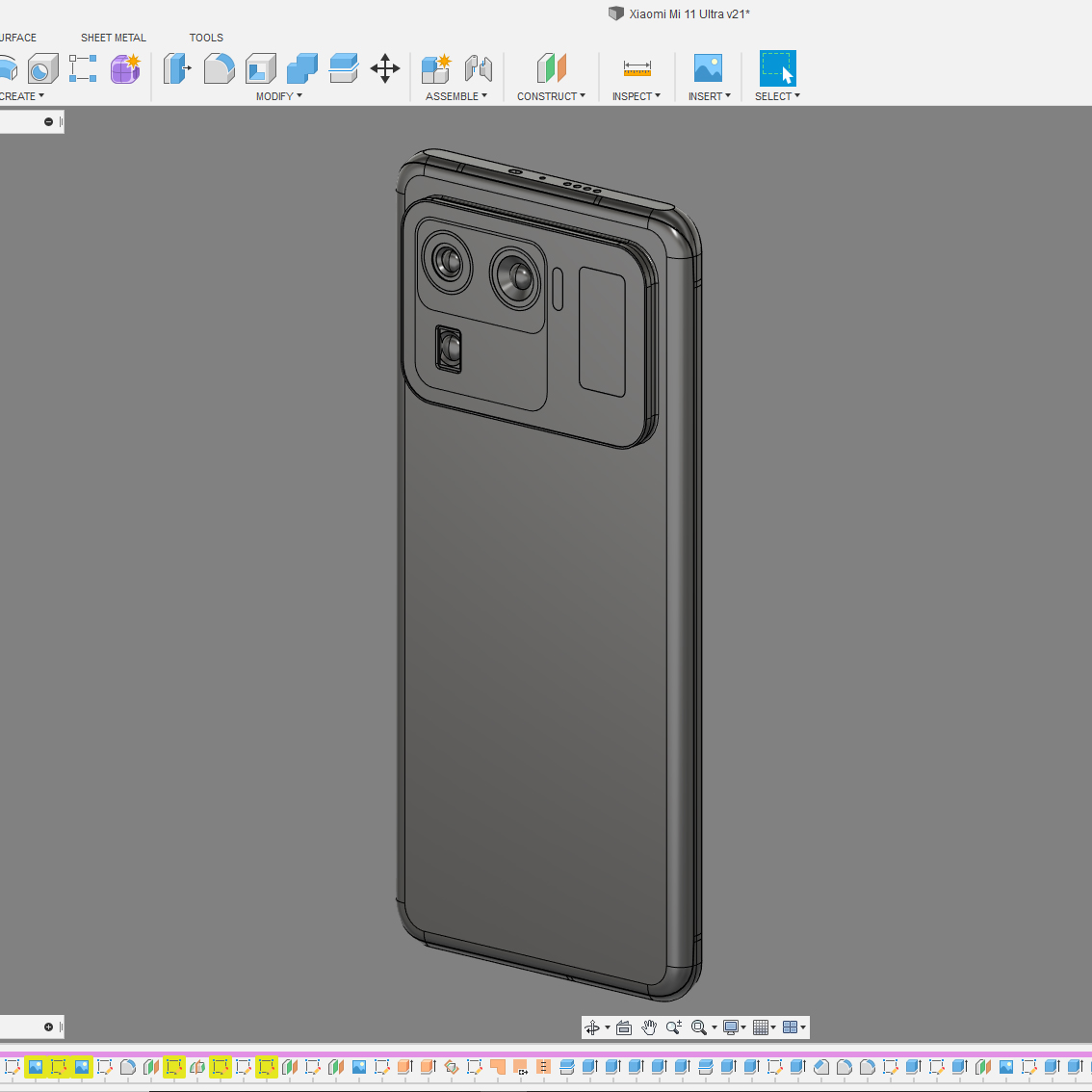Choose the Combine bodies tool
1092x1092 pixels.
tap(302, 68)
